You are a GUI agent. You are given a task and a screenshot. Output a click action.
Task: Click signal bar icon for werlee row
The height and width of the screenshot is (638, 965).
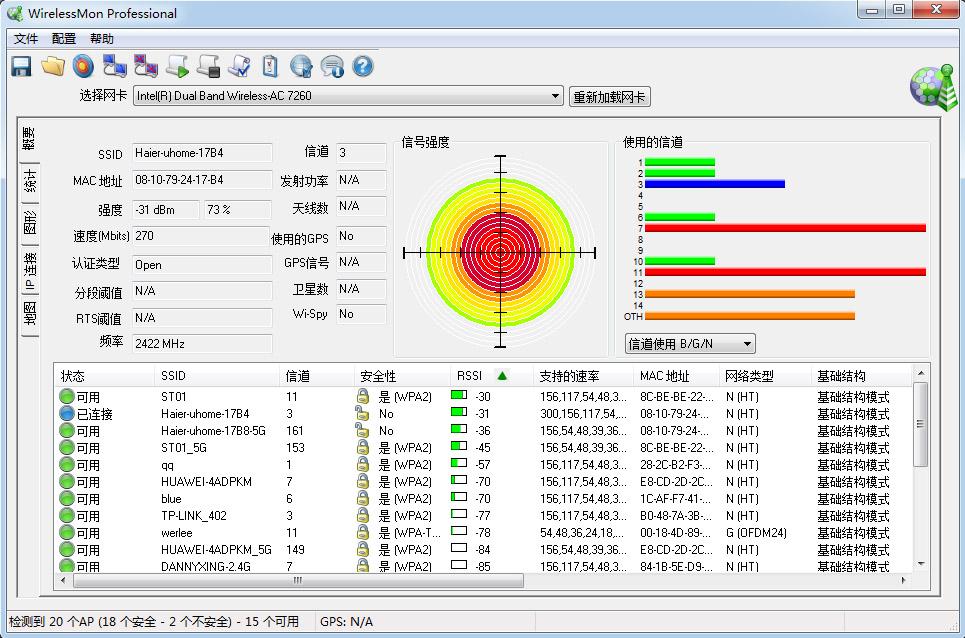pos(459,530)
